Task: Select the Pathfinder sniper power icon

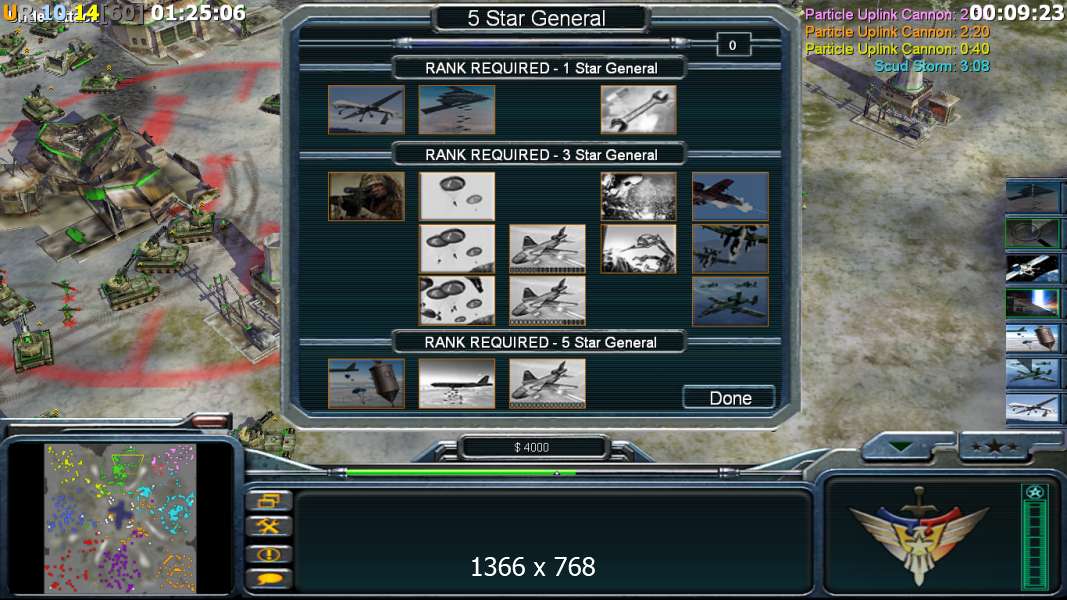Action: click(x=366, y=197)
